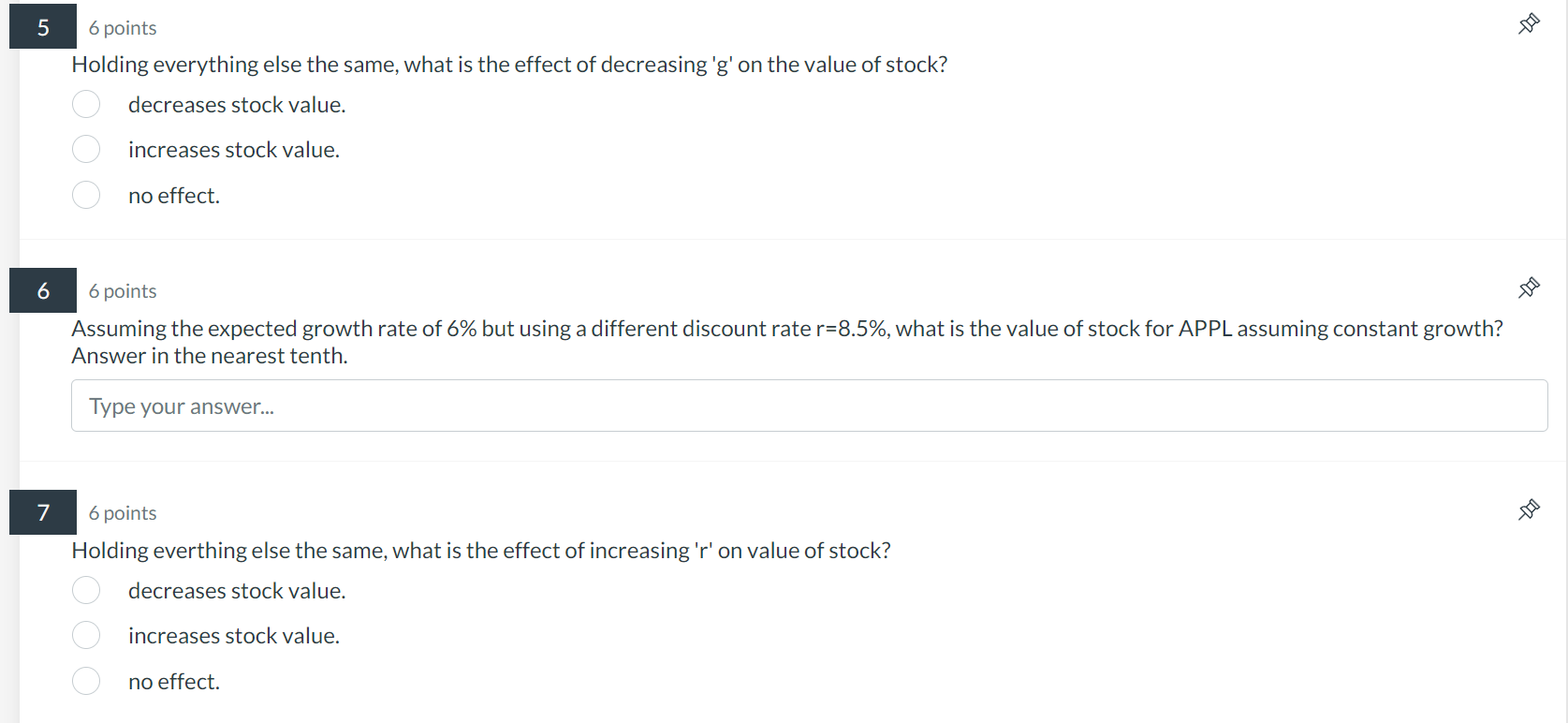Pin question 6 using the pin icon
Screen dimensions: 1568x723
click(x=1529, y=288)
